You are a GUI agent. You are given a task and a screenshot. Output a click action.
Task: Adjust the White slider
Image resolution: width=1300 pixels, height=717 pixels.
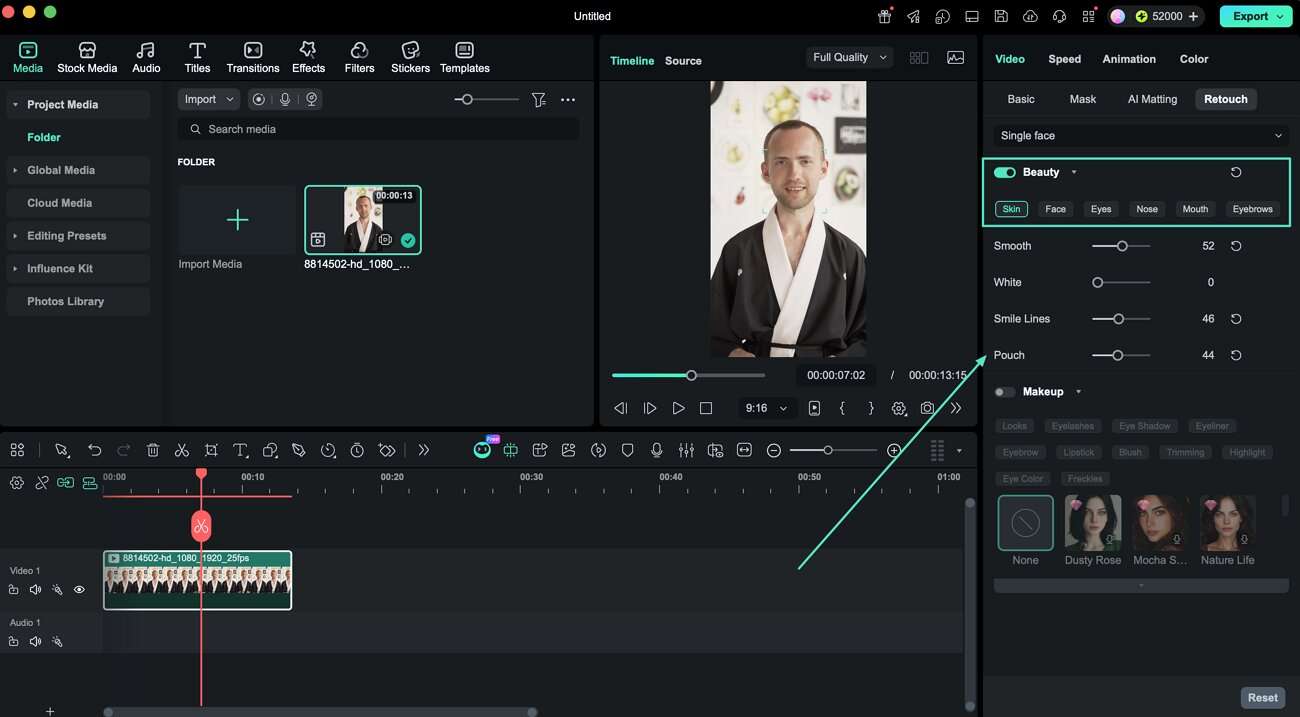pos(1121,283)
